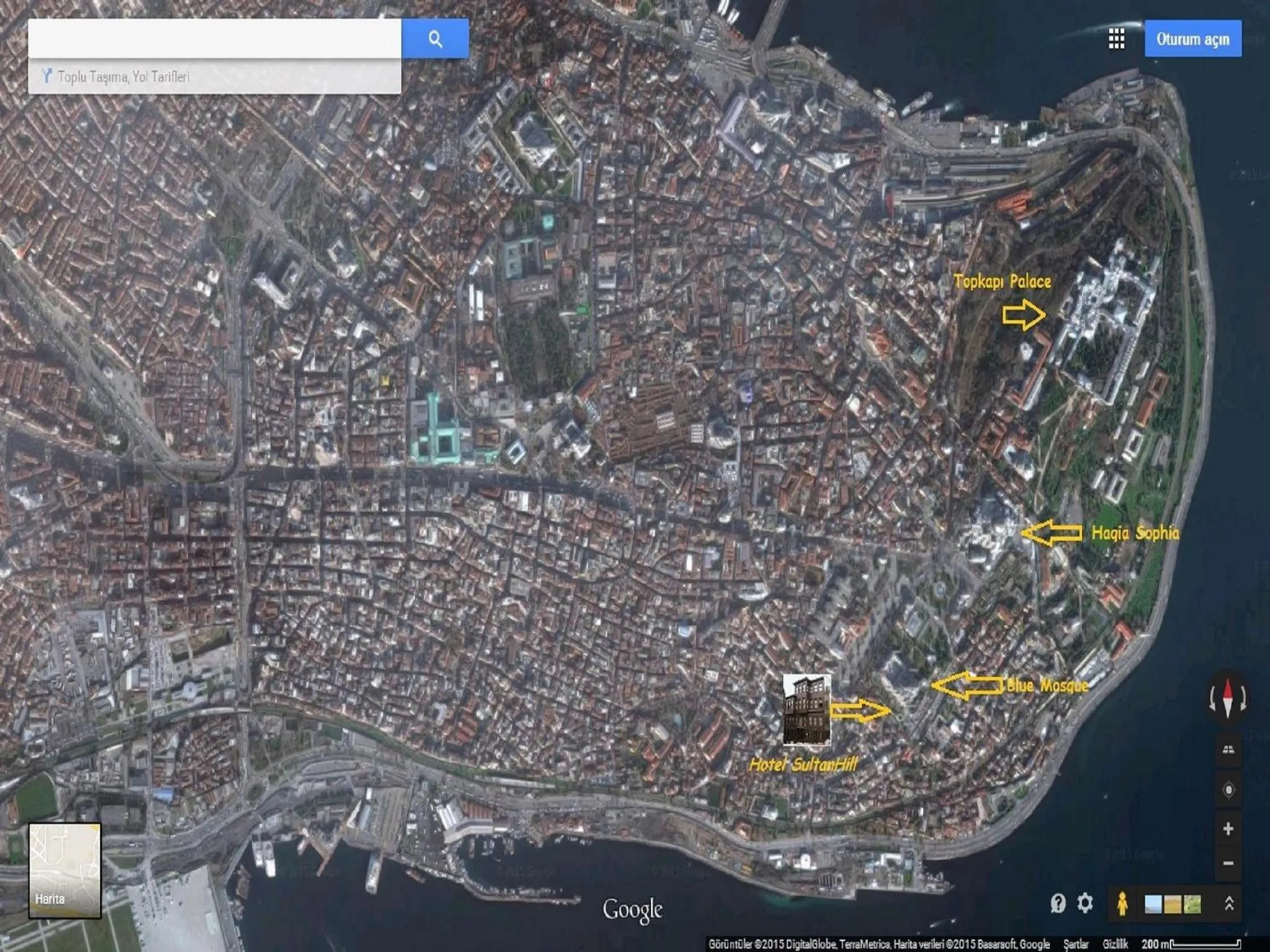The height and width of the screenshot is (952, 1270).
Task: Switch to Harita map view thumbnail
Action: click(x=64, y=870)
